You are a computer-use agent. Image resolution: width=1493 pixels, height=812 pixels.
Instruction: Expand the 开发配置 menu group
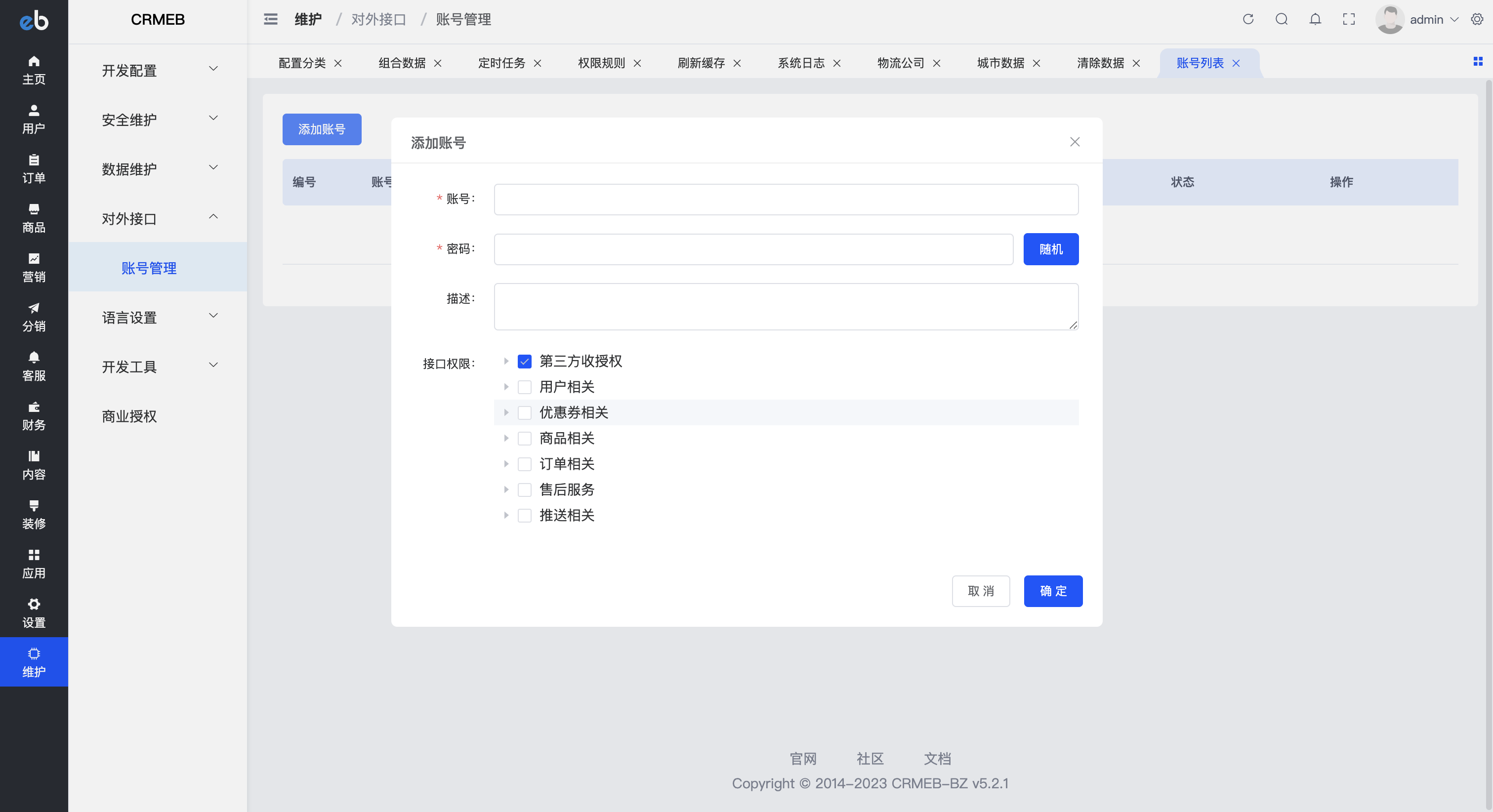[158, 70]
